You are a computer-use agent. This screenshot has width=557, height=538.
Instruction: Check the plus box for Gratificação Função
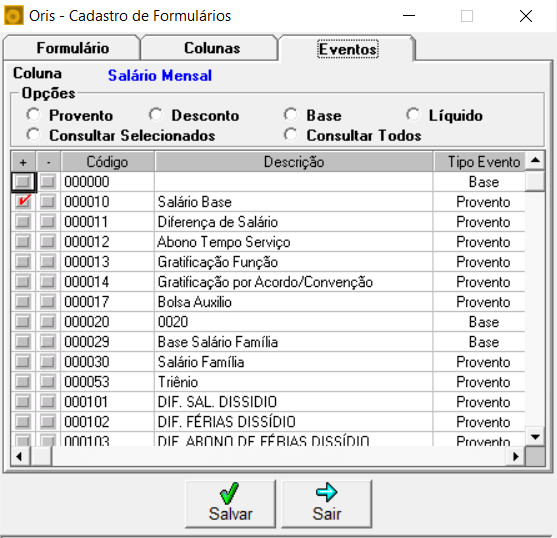coord(23,262)
